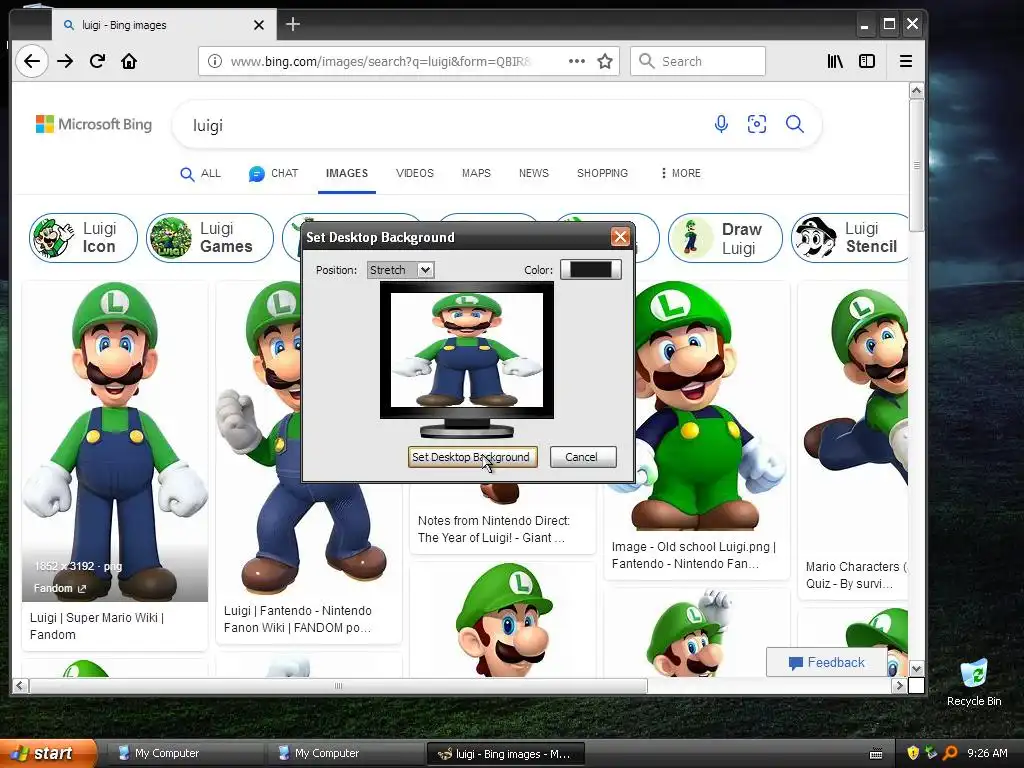Click the horizontal scrollbar right arrow
1024x768 pixels.
coord(899,685)
